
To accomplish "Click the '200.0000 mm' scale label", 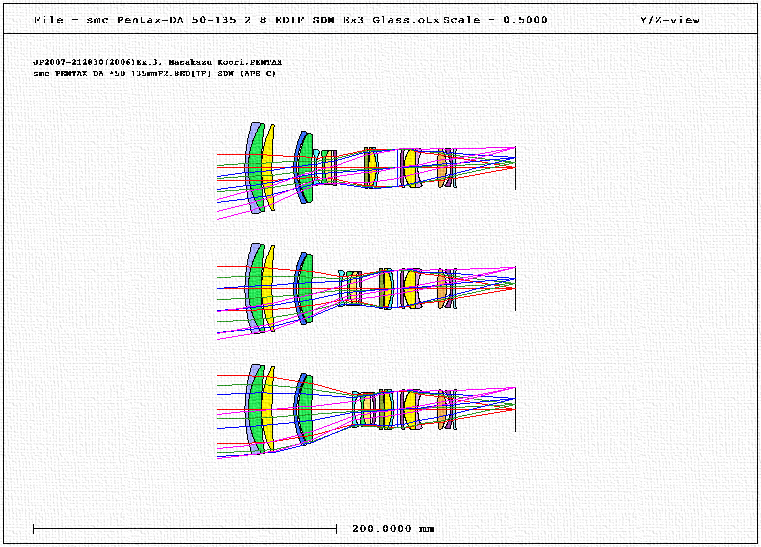I will [x=393, y=529].
